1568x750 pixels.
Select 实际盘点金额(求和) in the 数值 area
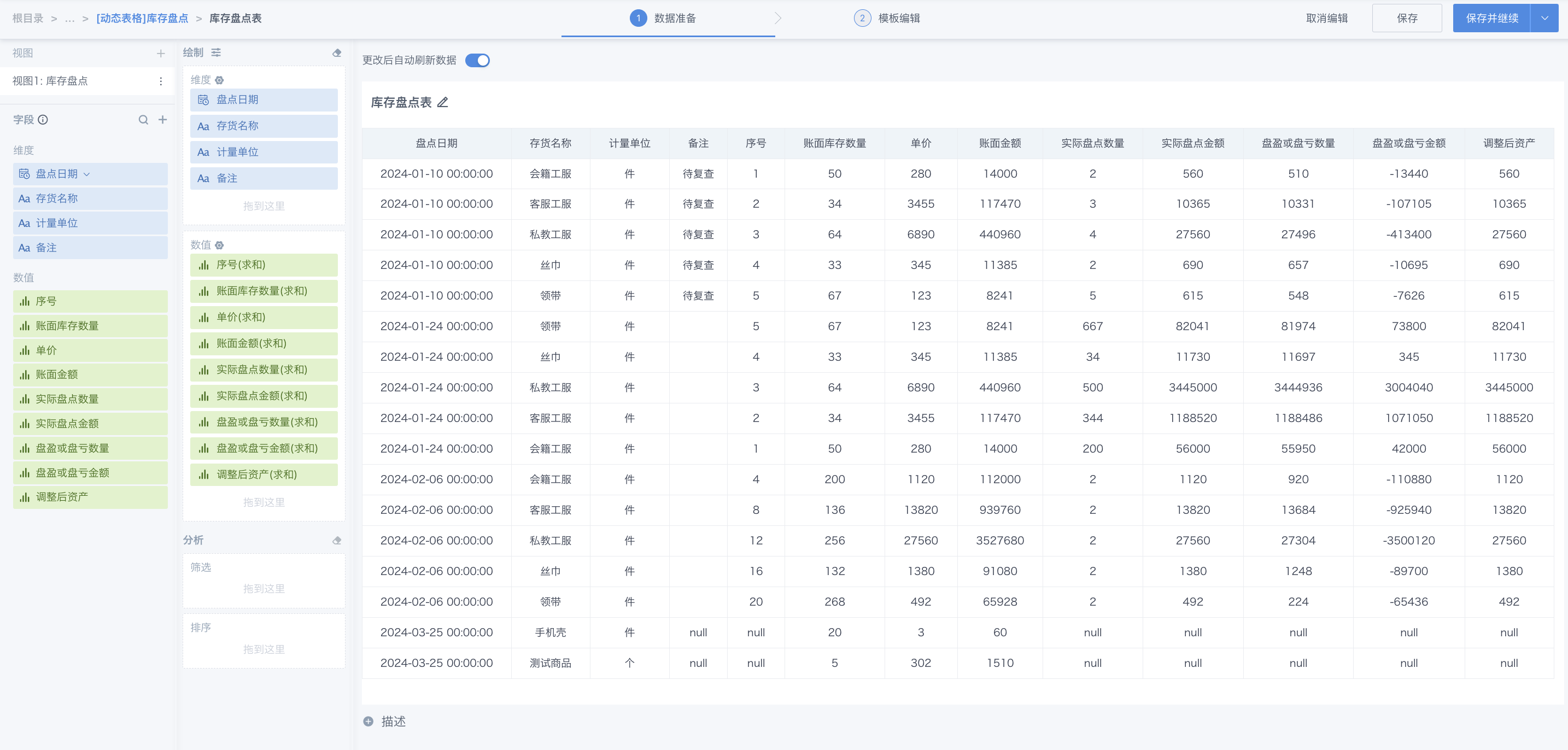(x=264, y=396)
